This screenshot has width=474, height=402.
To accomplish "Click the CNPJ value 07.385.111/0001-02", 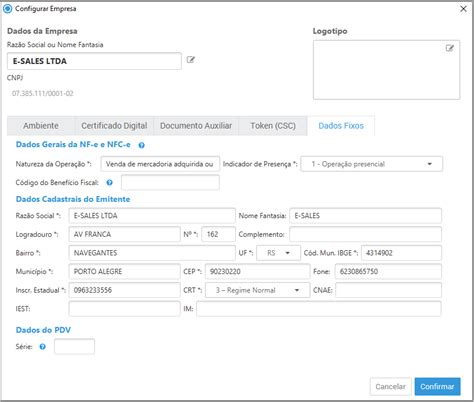I will 43,93.
